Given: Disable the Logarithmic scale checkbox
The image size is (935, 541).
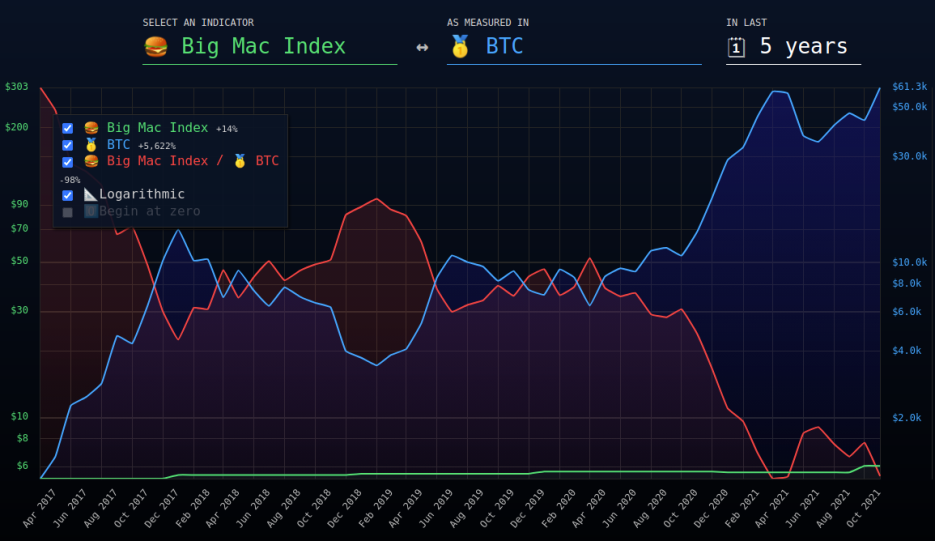Looking at the screenshot, I should point(67,195).
